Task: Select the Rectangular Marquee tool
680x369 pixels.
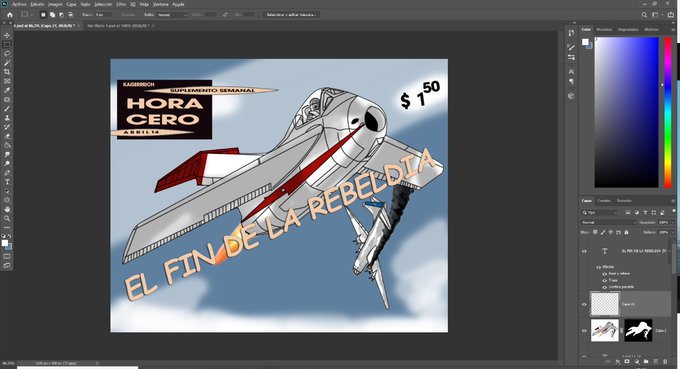Action: click(7, 44)
